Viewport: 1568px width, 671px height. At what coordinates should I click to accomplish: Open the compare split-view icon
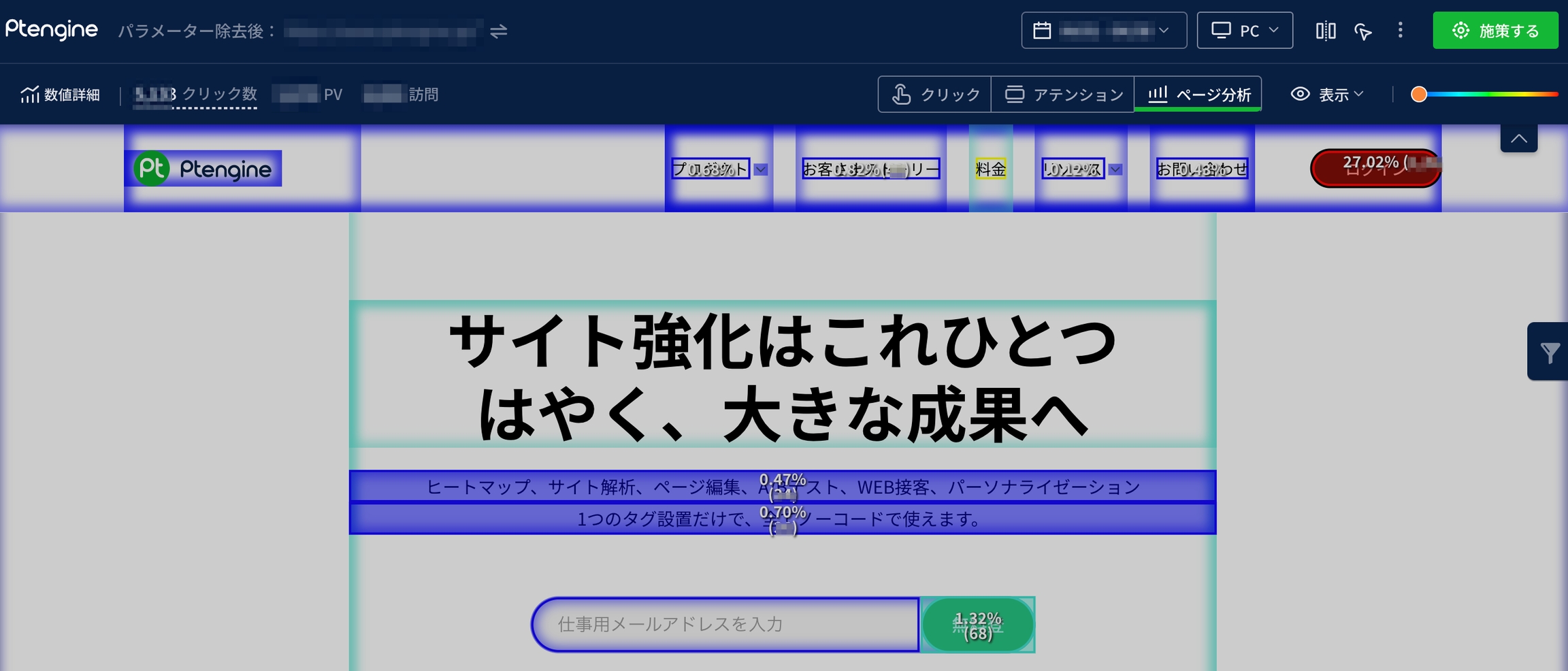point(1325,31)
